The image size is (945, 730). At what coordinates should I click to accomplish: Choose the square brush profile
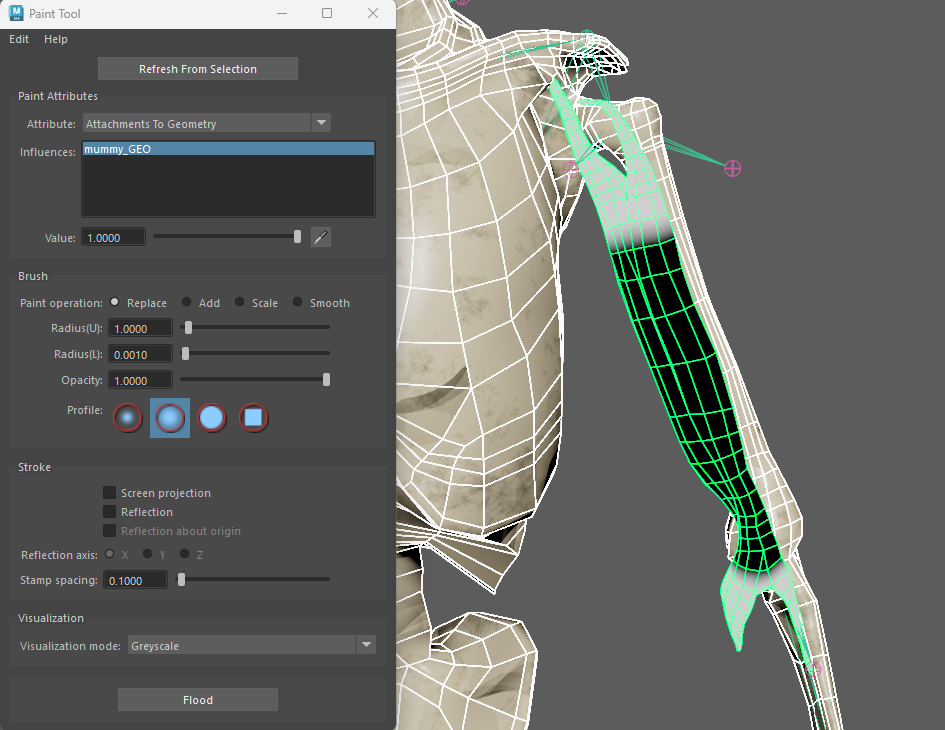[x=253, y=417]
